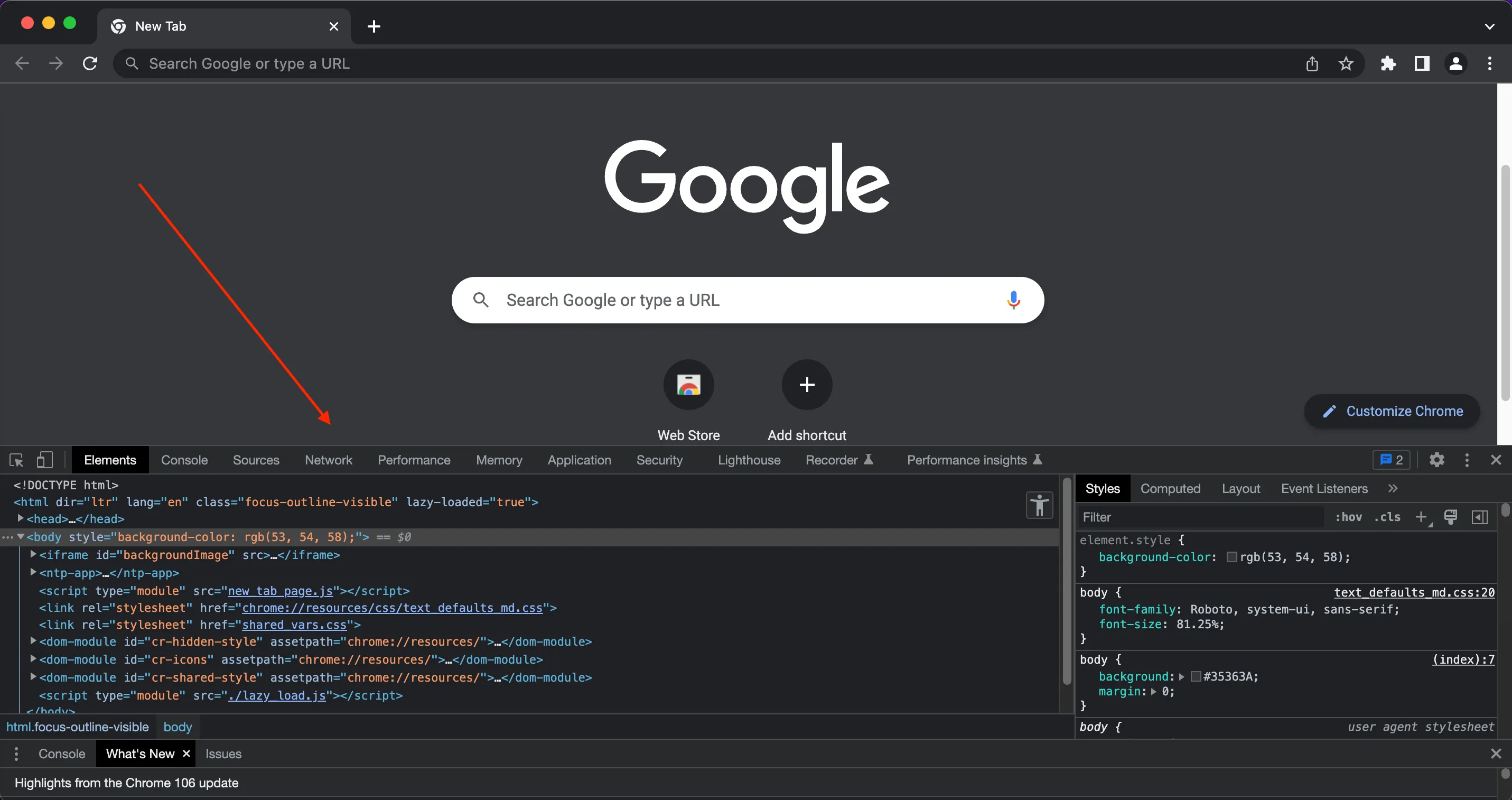Click the Customize Chrome button
1512x800 pixels.
coord(1392,410)
